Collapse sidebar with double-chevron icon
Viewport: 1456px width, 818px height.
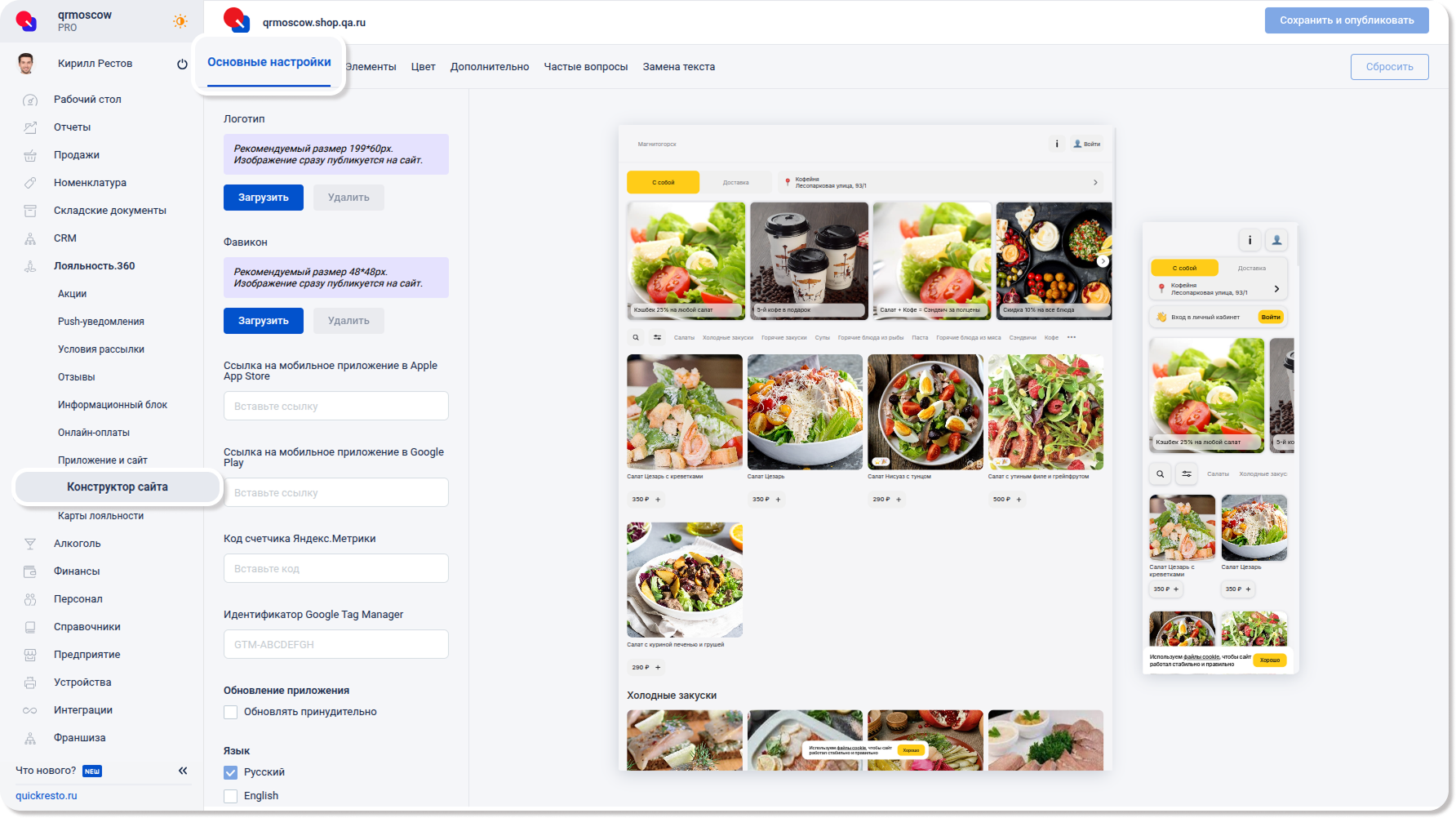pos(183,771)
